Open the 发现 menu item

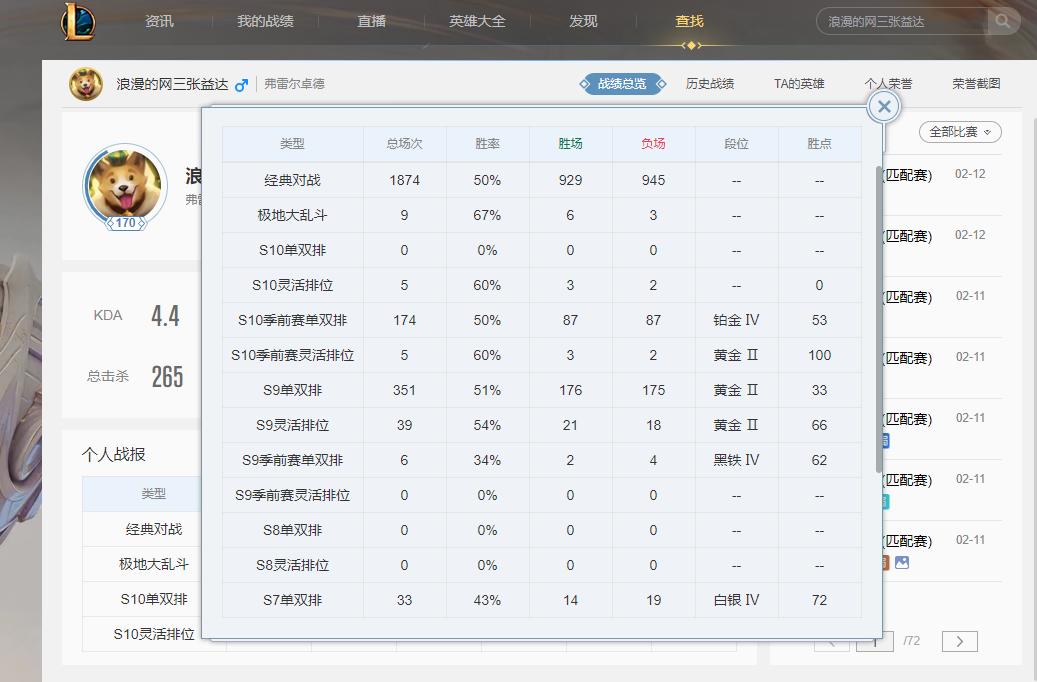(583, 20)
